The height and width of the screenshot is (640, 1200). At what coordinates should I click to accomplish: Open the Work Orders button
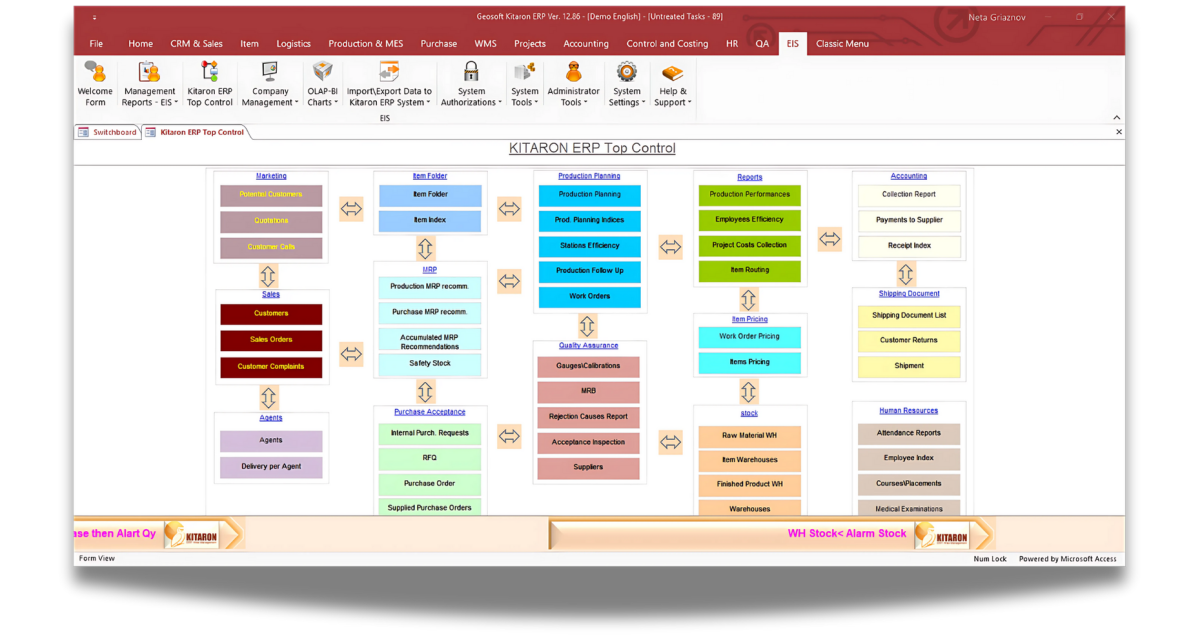point(589,296)
